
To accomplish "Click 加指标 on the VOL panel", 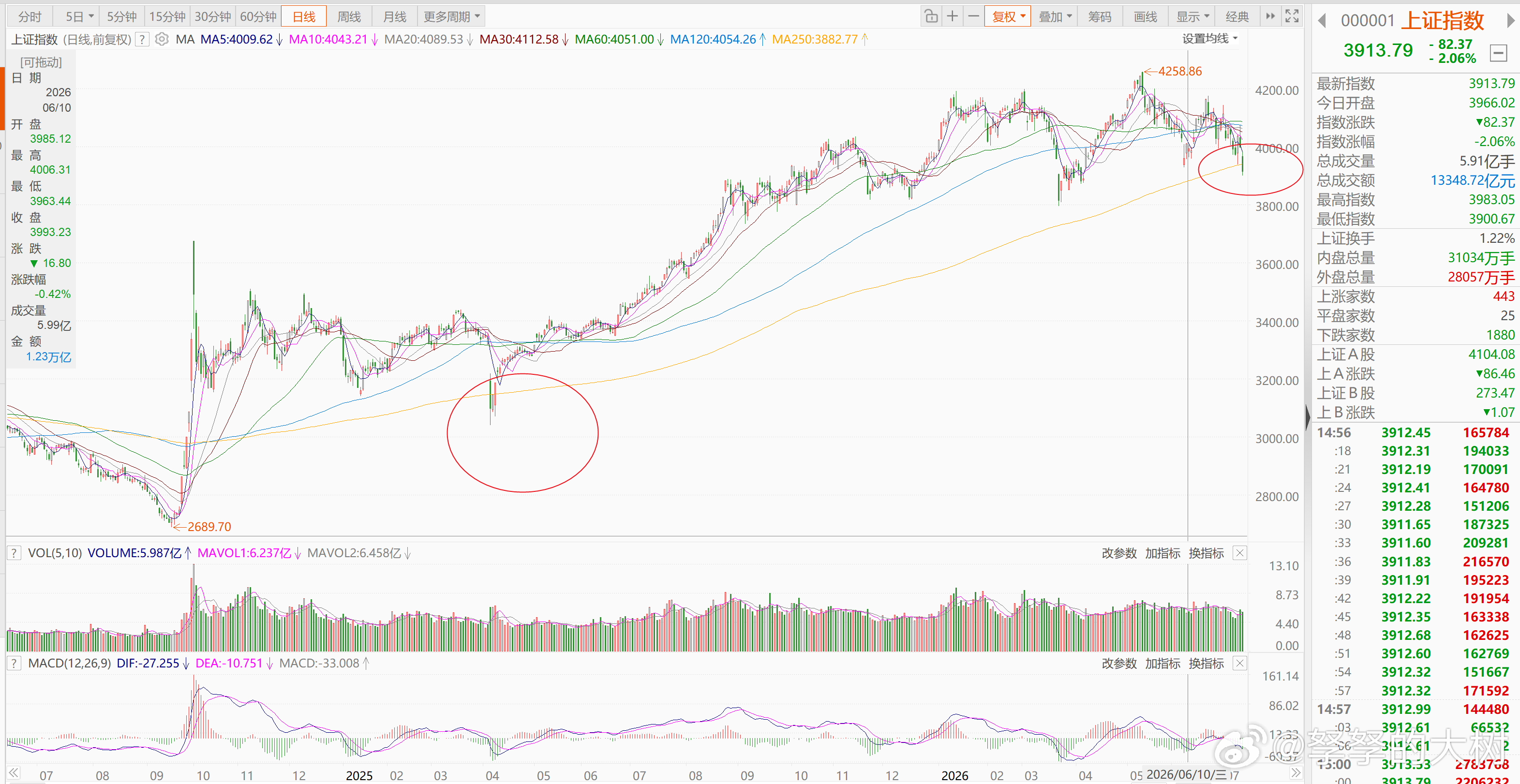I will pyautogui.click(x=1162, y=553).
